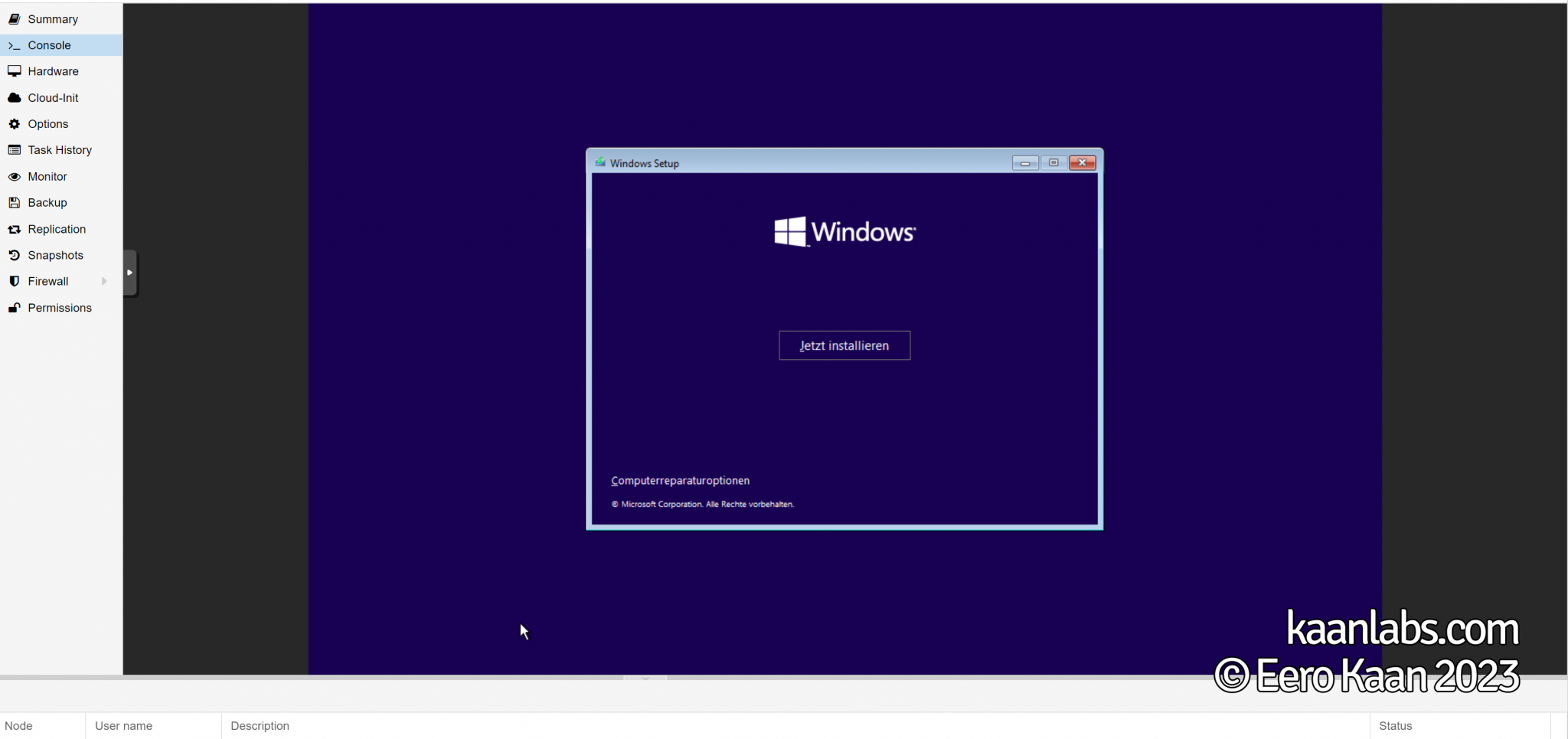The width and height of the screenshot is (1568, 739).
Task: Sort by the User name column header
Action: [154, 726]
